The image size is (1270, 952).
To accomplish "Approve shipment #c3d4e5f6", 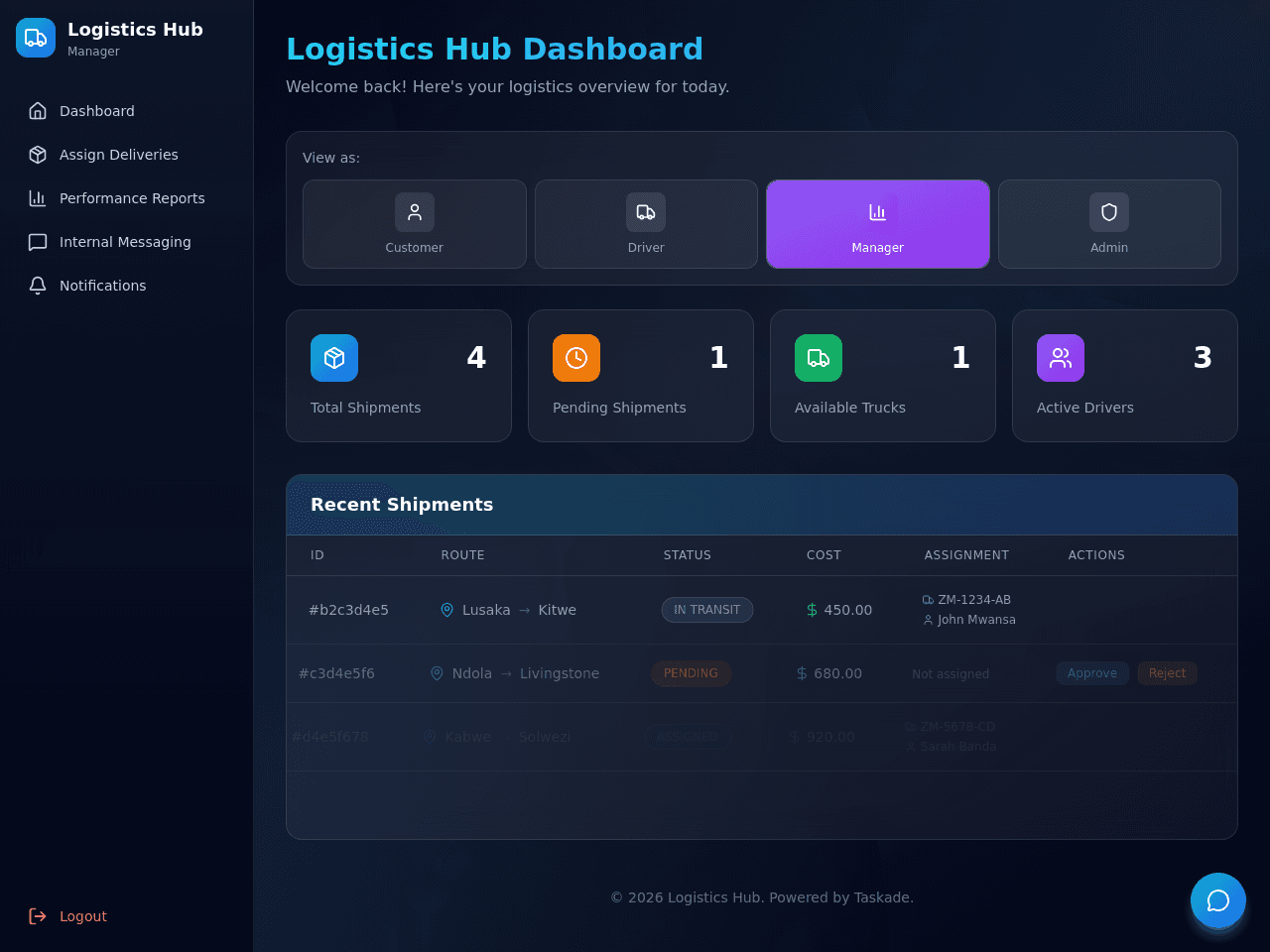I will pyautogui.click(x=1092, y=673).
